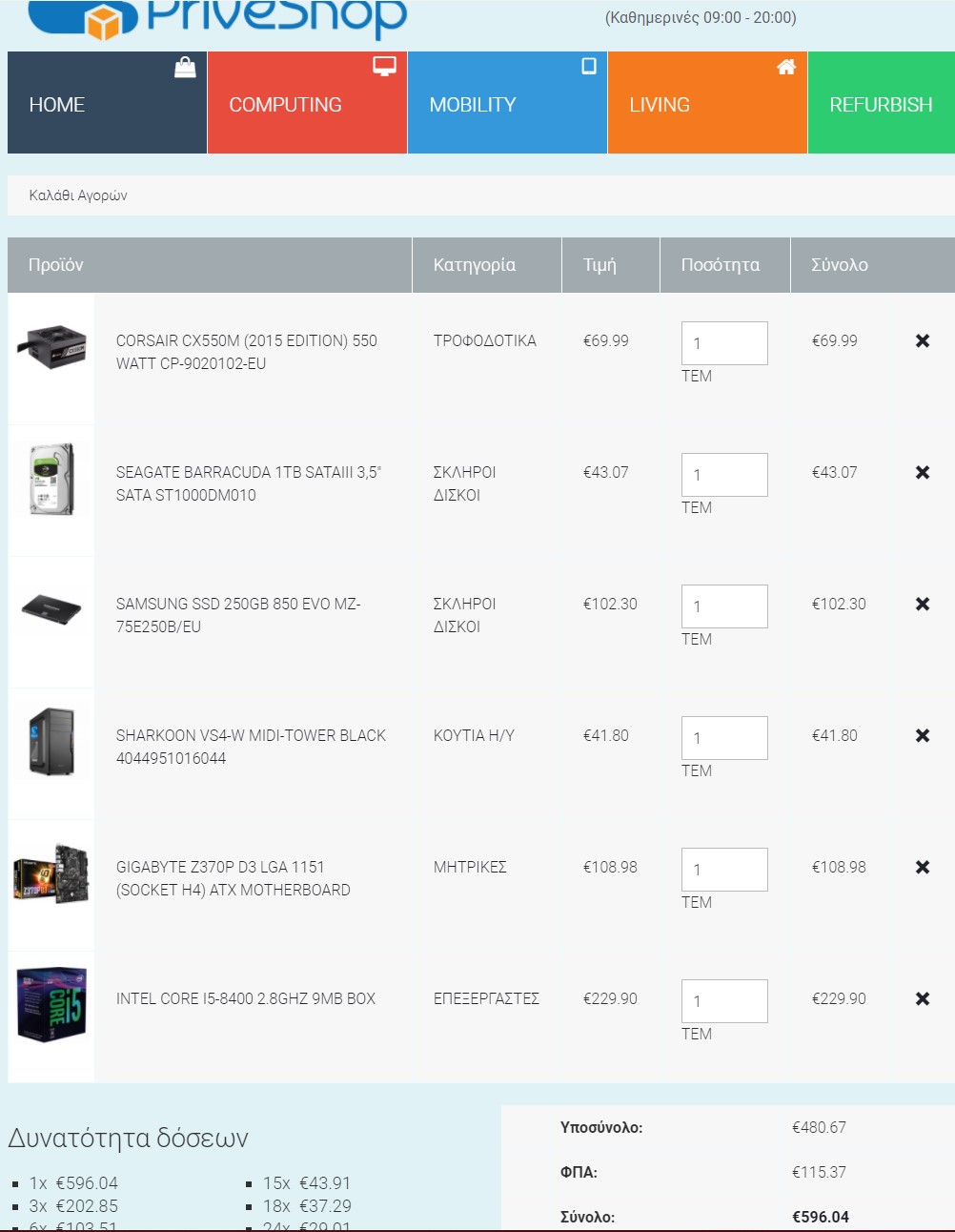Edit quantity field for Seagate Barracuda
The width and height of the screenshot is (955, 1232).
(724, 475)
